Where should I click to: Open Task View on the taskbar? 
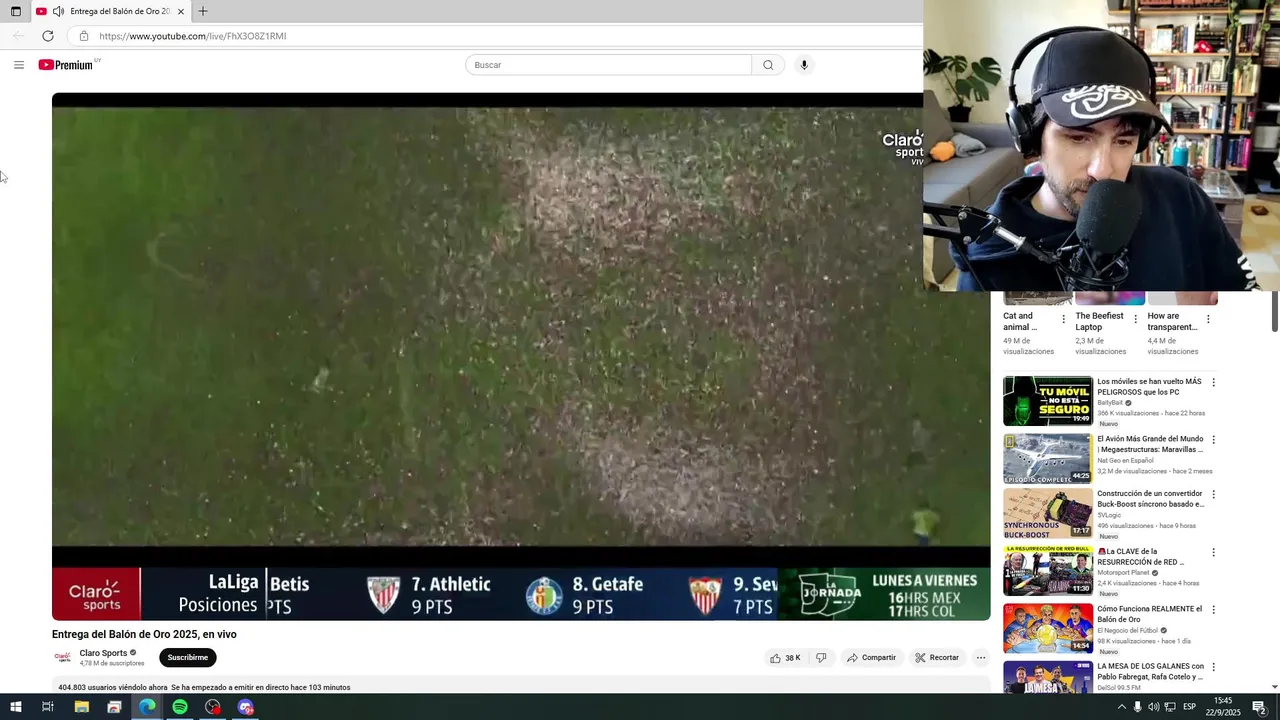[47, 707]
